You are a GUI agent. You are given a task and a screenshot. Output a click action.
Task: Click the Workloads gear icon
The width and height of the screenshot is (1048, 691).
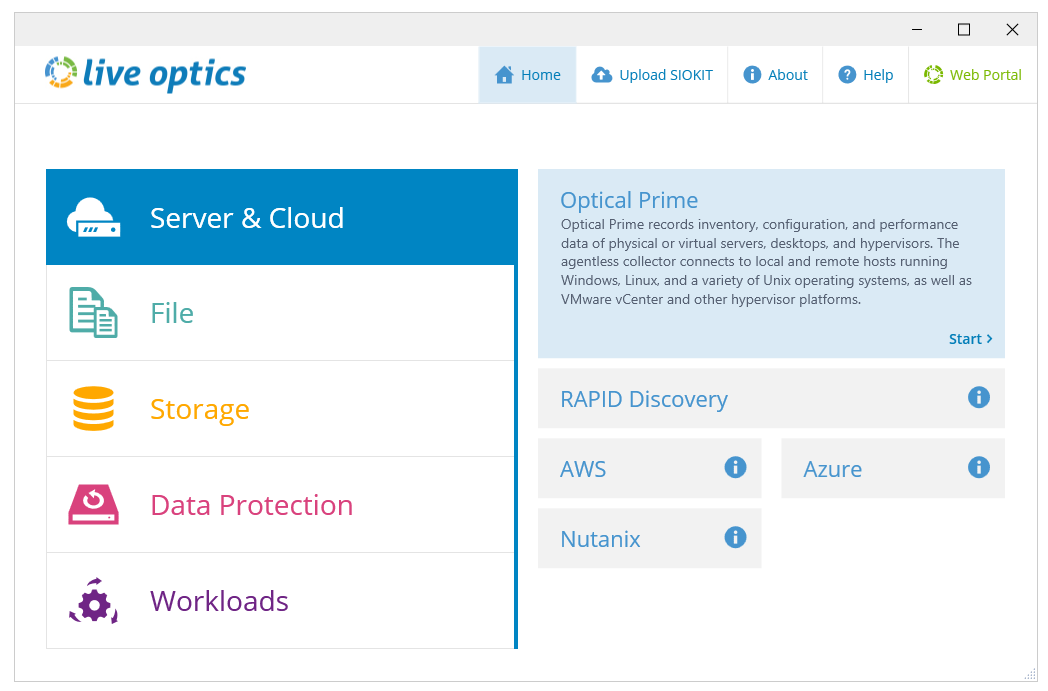[94, 601]
